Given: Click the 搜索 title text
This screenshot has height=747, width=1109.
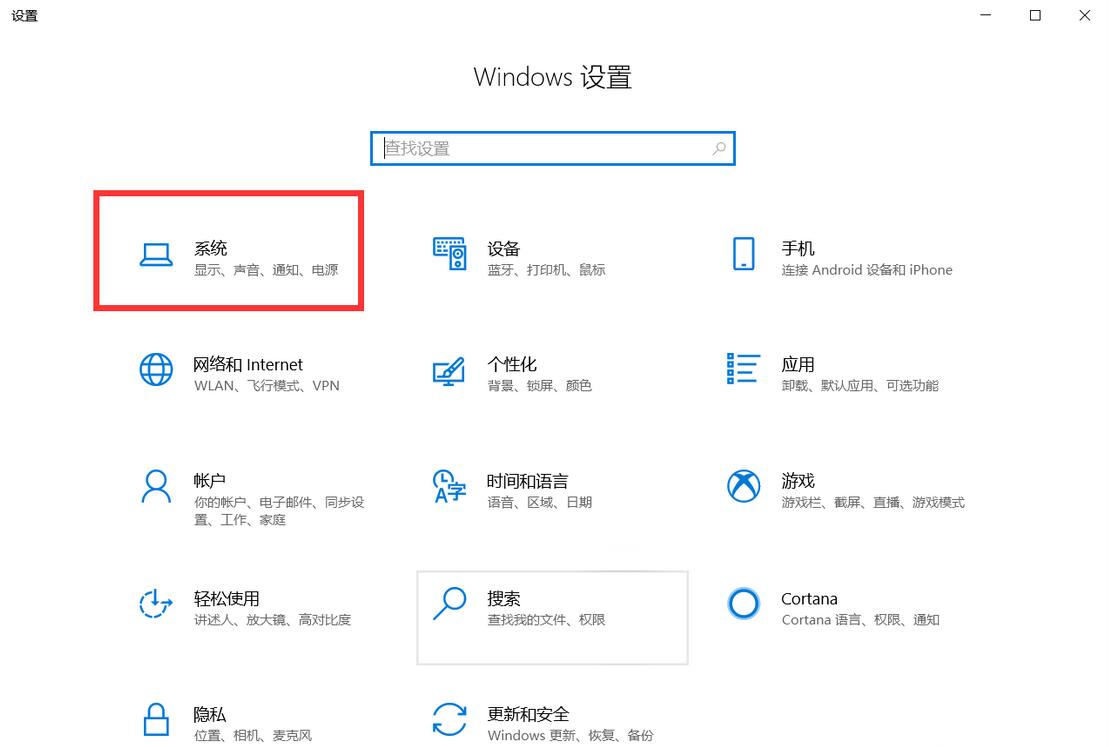Looking at the screenshot, I should pos(504,598).
